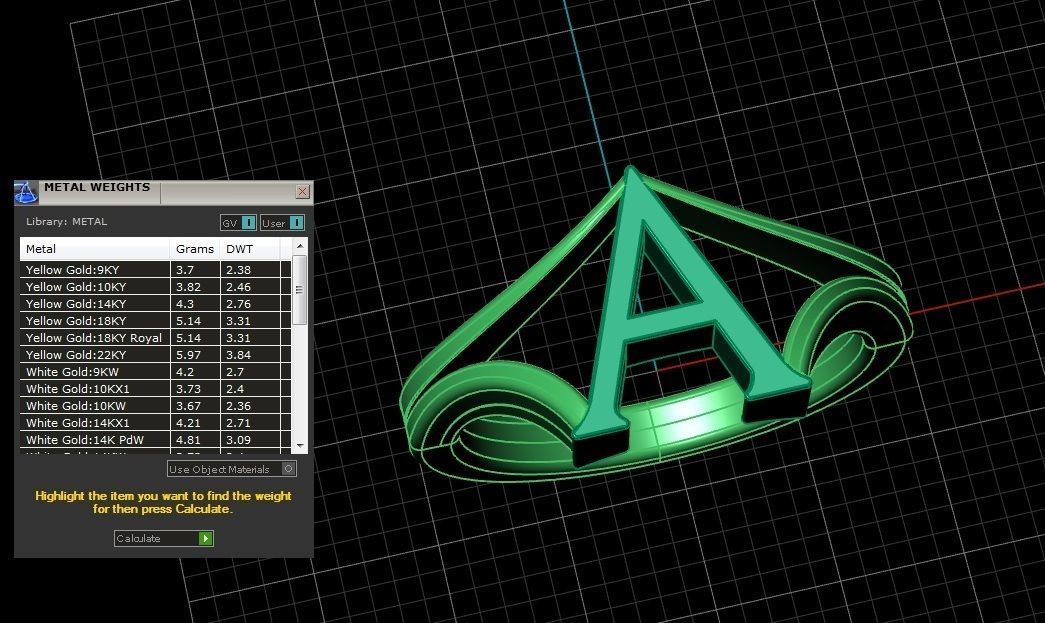Click the Metal Weights panel logo icon
The height and width of the screenshot is (623, 1045).
(25, 192)
